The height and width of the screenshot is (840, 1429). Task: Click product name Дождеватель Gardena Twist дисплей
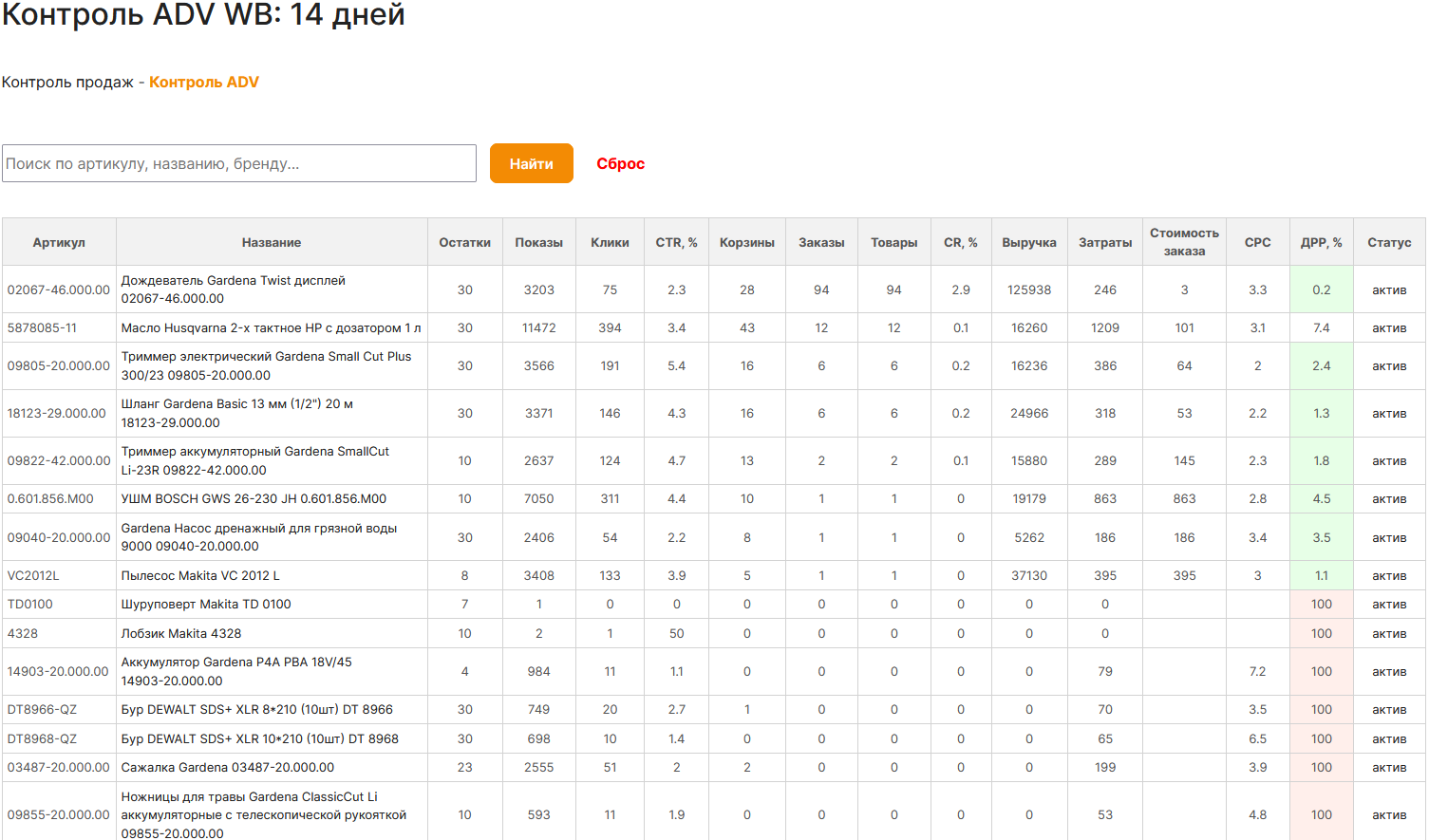[234, 289]
